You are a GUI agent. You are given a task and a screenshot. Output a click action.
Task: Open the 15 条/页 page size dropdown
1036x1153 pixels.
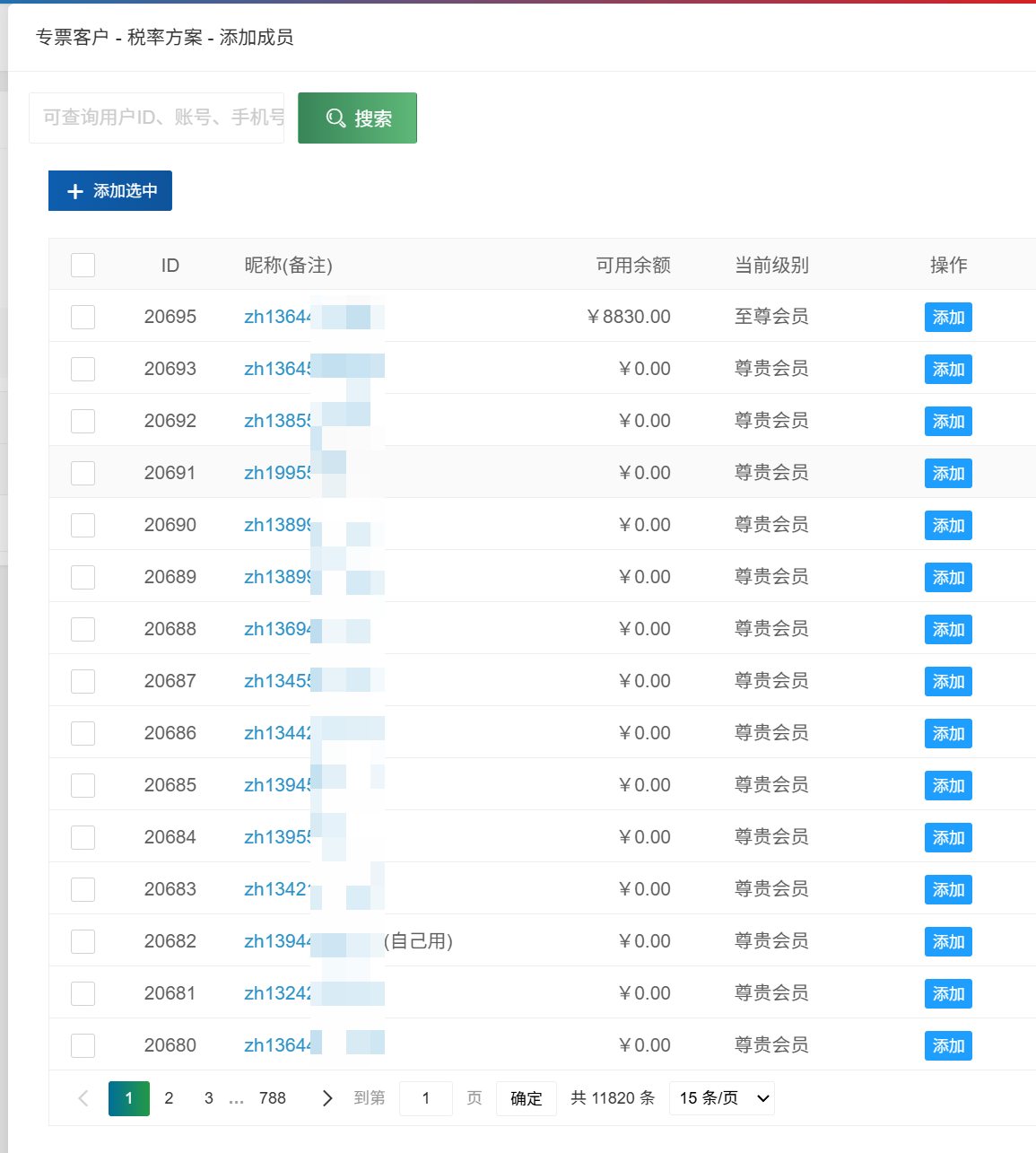pyautogui.click(x=721, y=1098)
